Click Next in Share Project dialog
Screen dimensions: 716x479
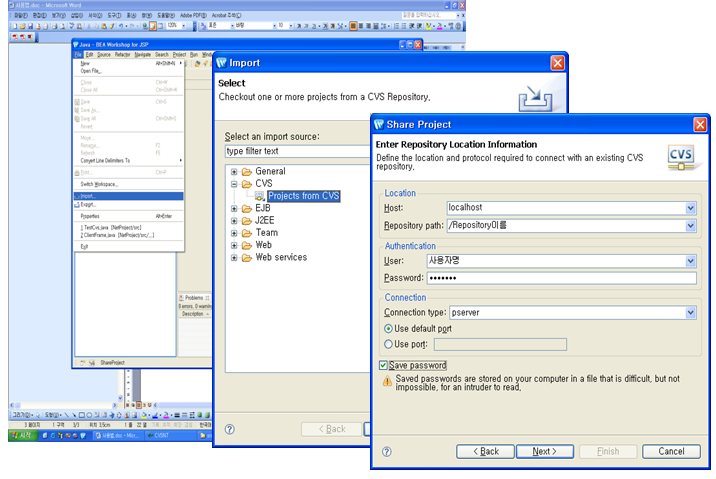pyautogui.click(x=545, y=452)
